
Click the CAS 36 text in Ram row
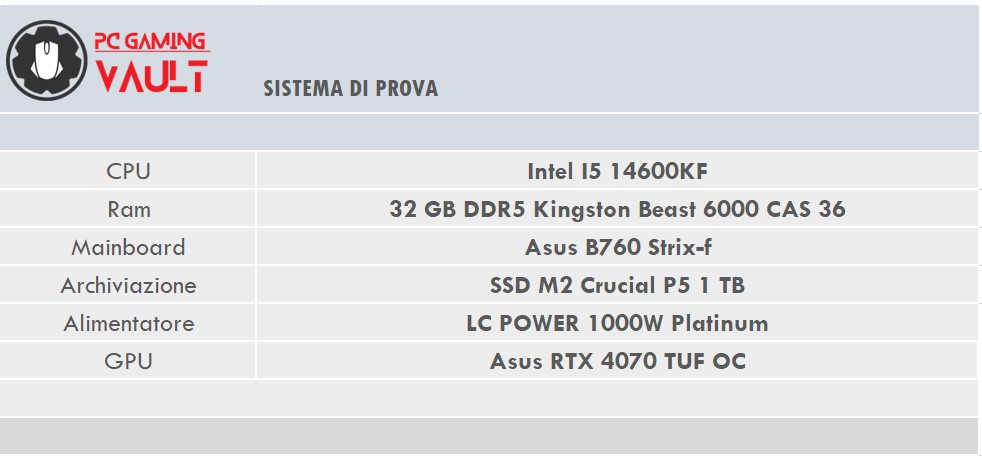[x=806, y=209]
